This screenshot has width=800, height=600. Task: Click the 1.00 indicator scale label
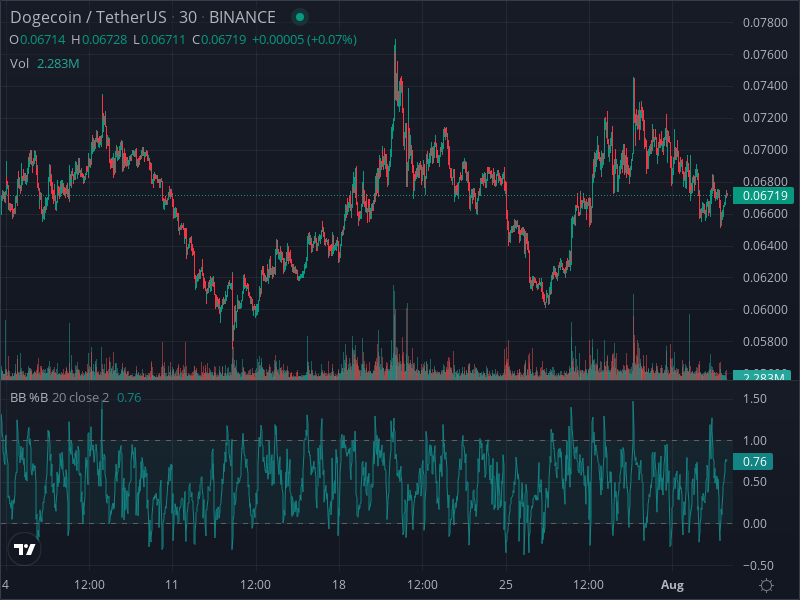pyautogui.click(x=755, y=441)
